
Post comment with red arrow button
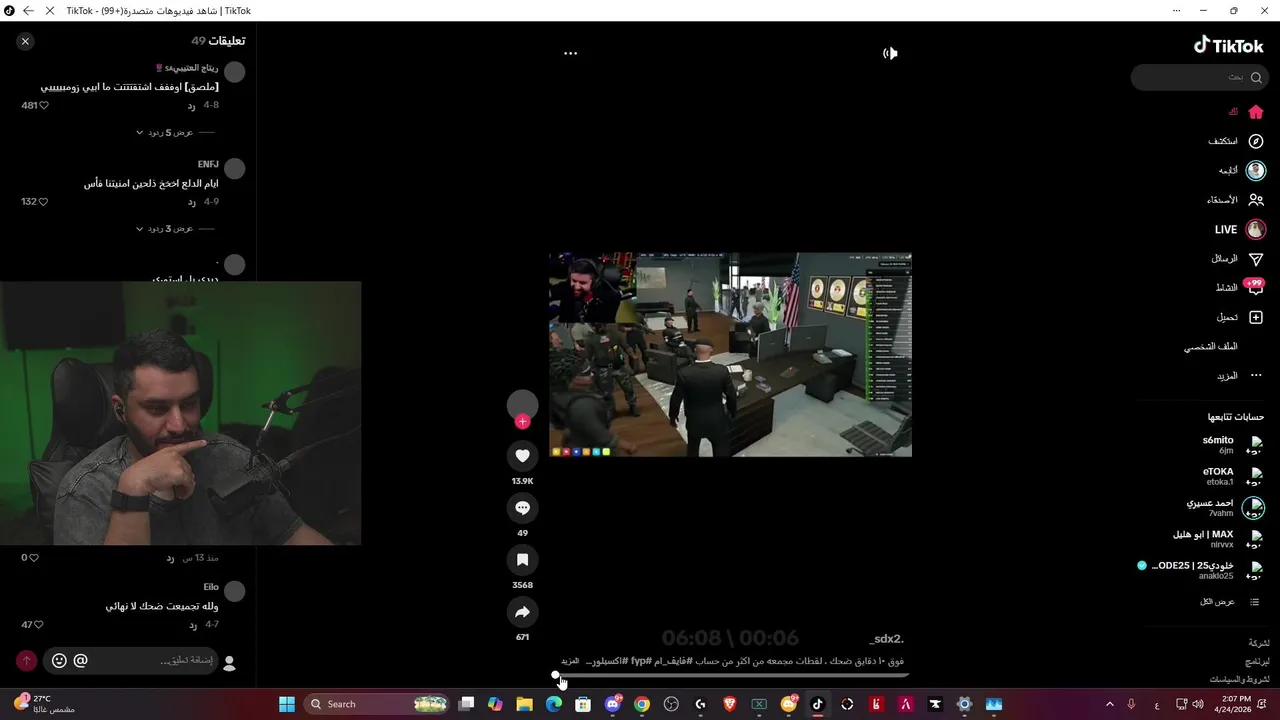26,660
